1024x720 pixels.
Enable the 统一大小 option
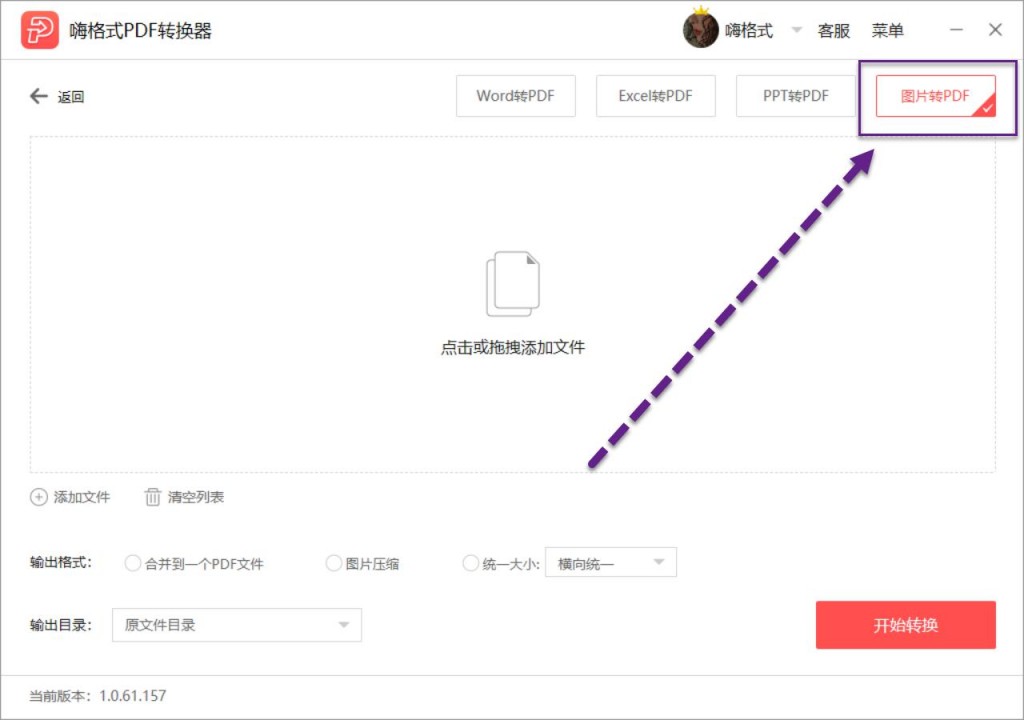click(x=470, y=563)
